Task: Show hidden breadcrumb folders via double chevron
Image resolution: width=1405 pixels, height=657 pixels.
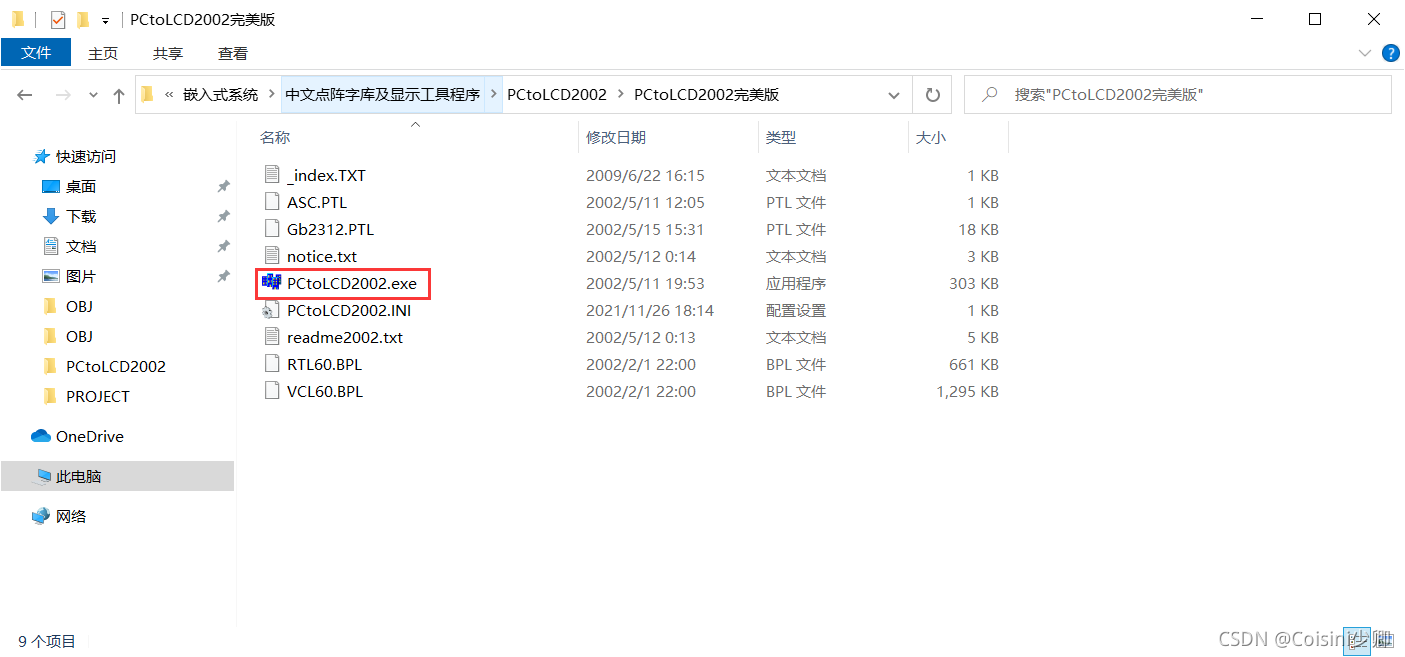Action: click(169, 95)
